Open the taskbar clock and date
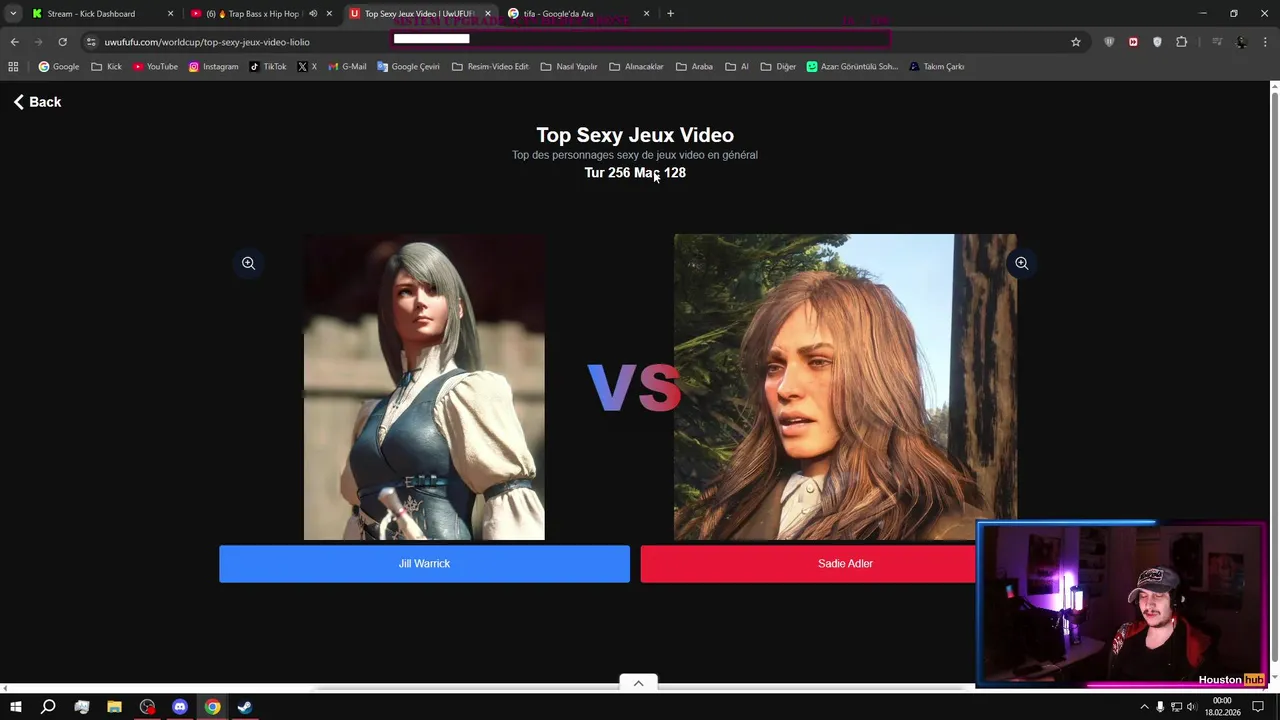Viewport: 1280px width, 720px height. pyautogui.click(x=1222, y=707)
